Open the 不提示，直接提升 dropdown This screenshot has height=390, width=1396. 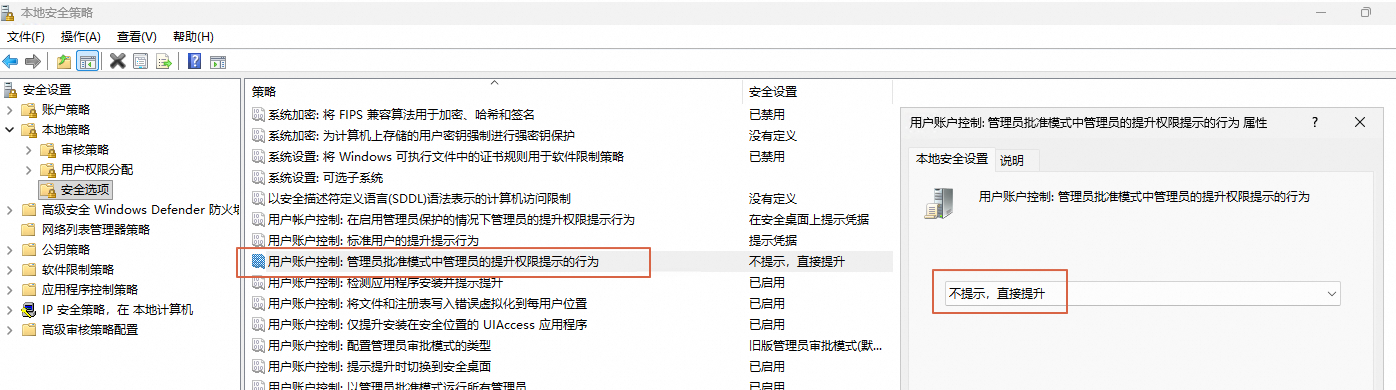coord(1141,294)
